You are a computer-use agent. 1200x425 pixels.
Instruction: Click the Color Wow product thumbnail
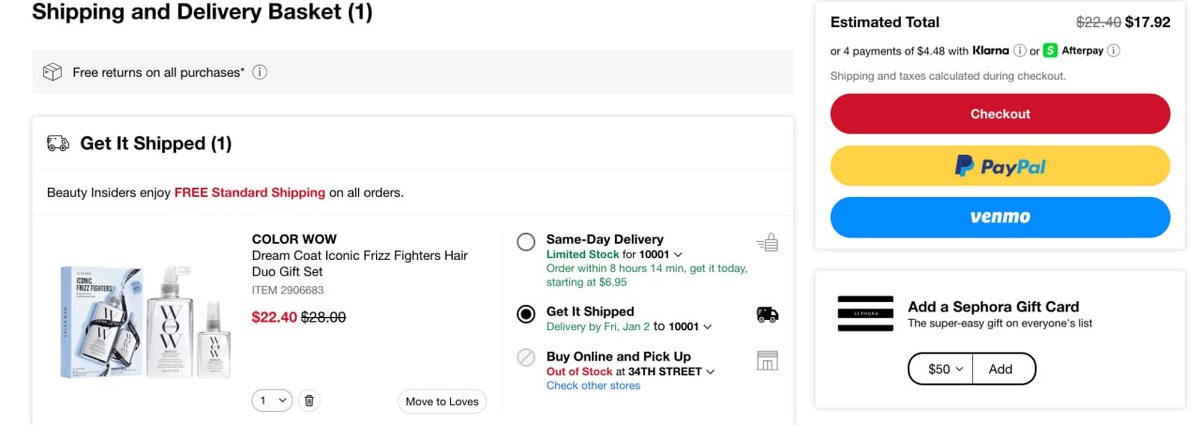tap(146, 321)
